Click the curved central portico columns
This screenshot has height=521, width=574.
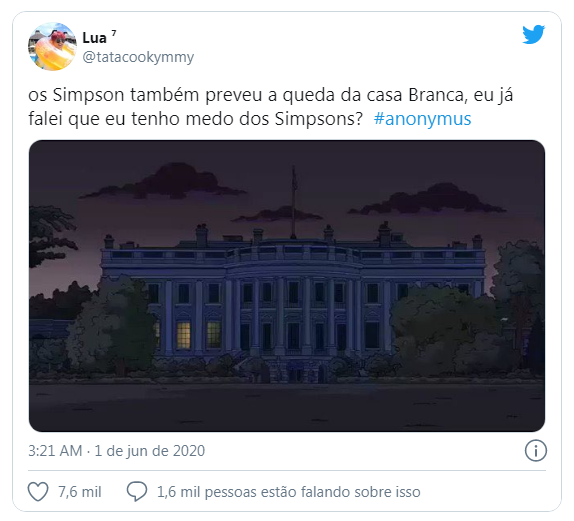(x=293, y=315)
